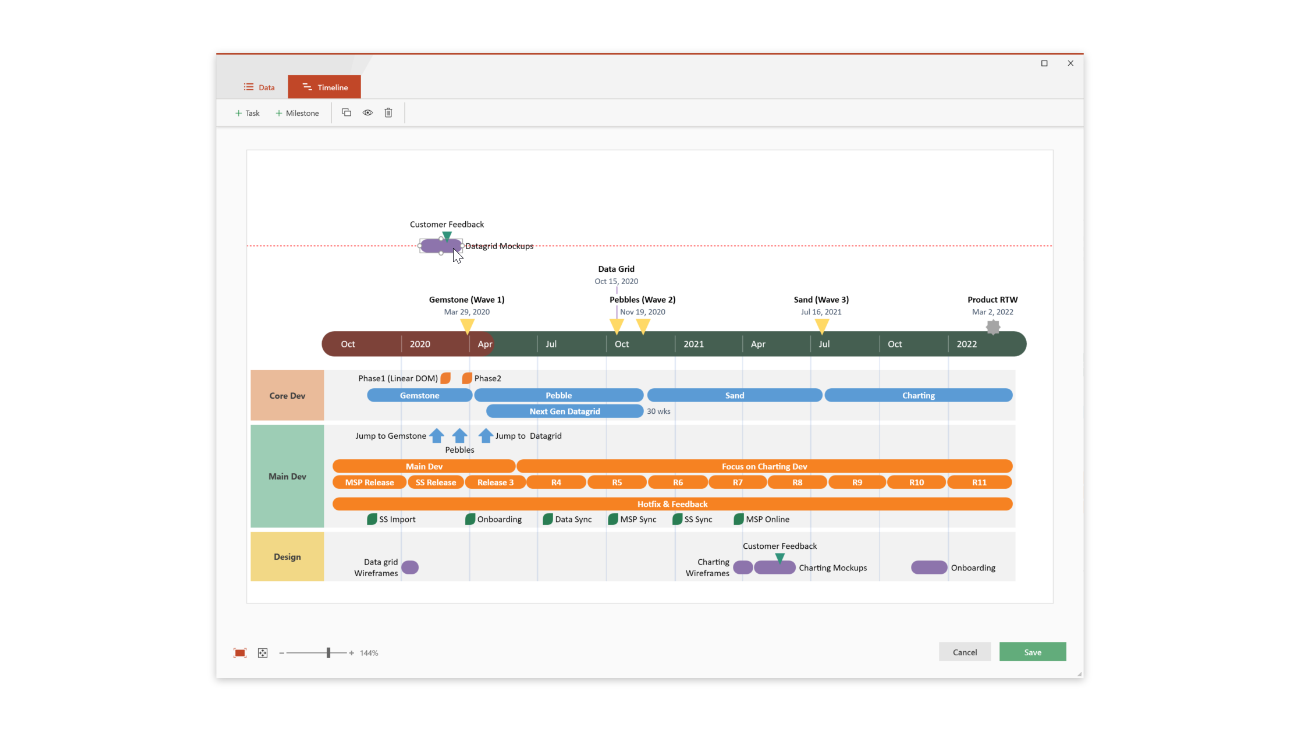This screenshot has width=1300, height=731.
Task: Select the Hotfix & Feedback task bar
Action: (672, 504)
